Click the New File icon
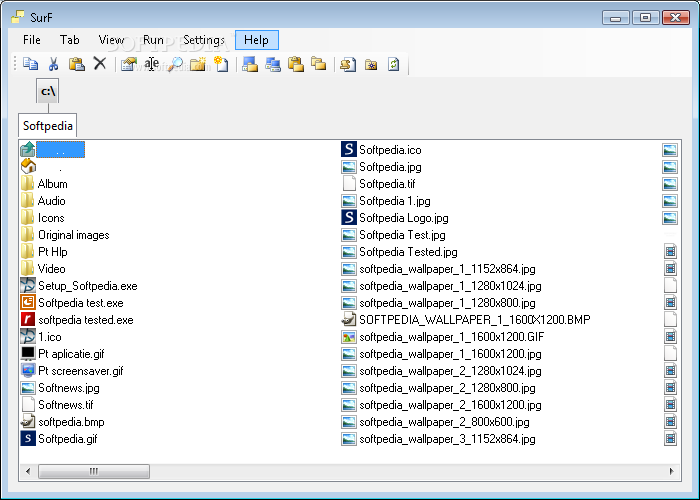Viewport: 700px width, 500px height. pyautogui.click(x=221, y=64)
